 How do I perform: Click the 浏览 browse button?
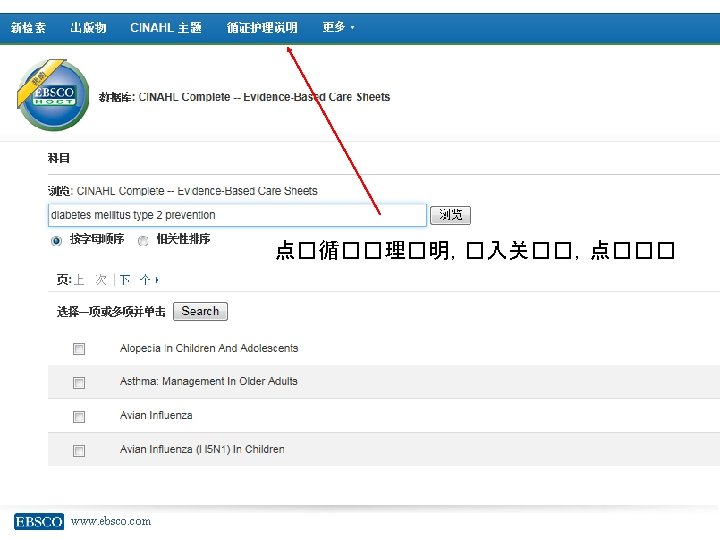(x=450, y=215)
